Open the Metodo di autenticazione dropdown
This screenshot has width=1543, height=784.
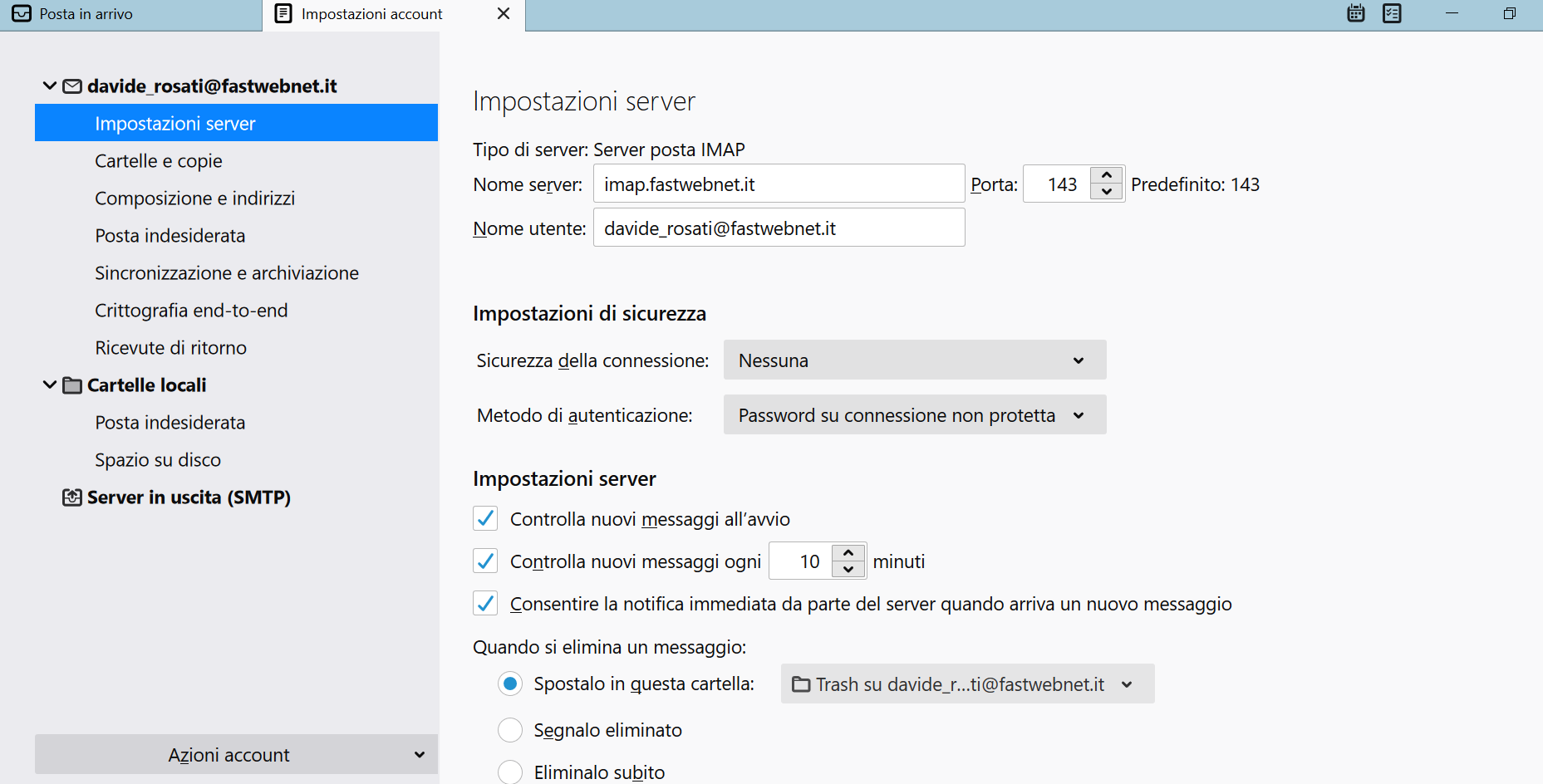pos(914,415)
